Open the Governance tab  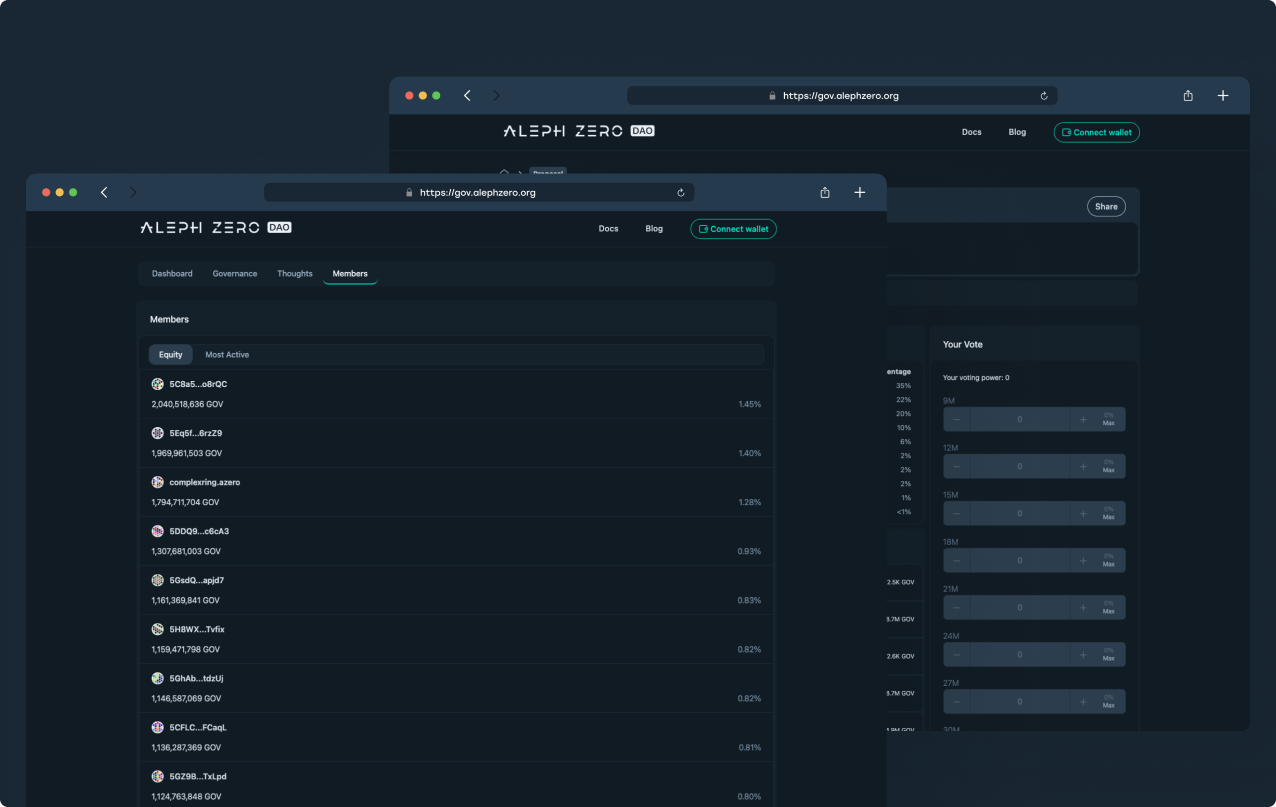[235, 274]
